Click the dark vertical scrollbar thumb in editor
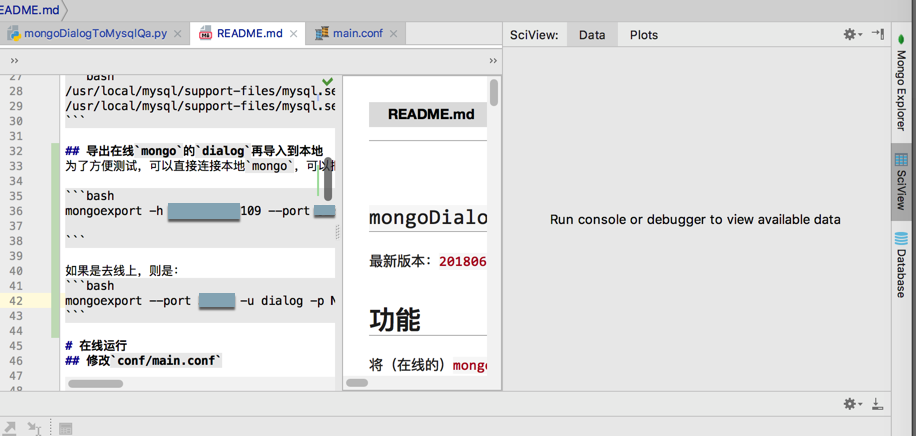This screenshot has height=436, width=916. tap(328, 179)
